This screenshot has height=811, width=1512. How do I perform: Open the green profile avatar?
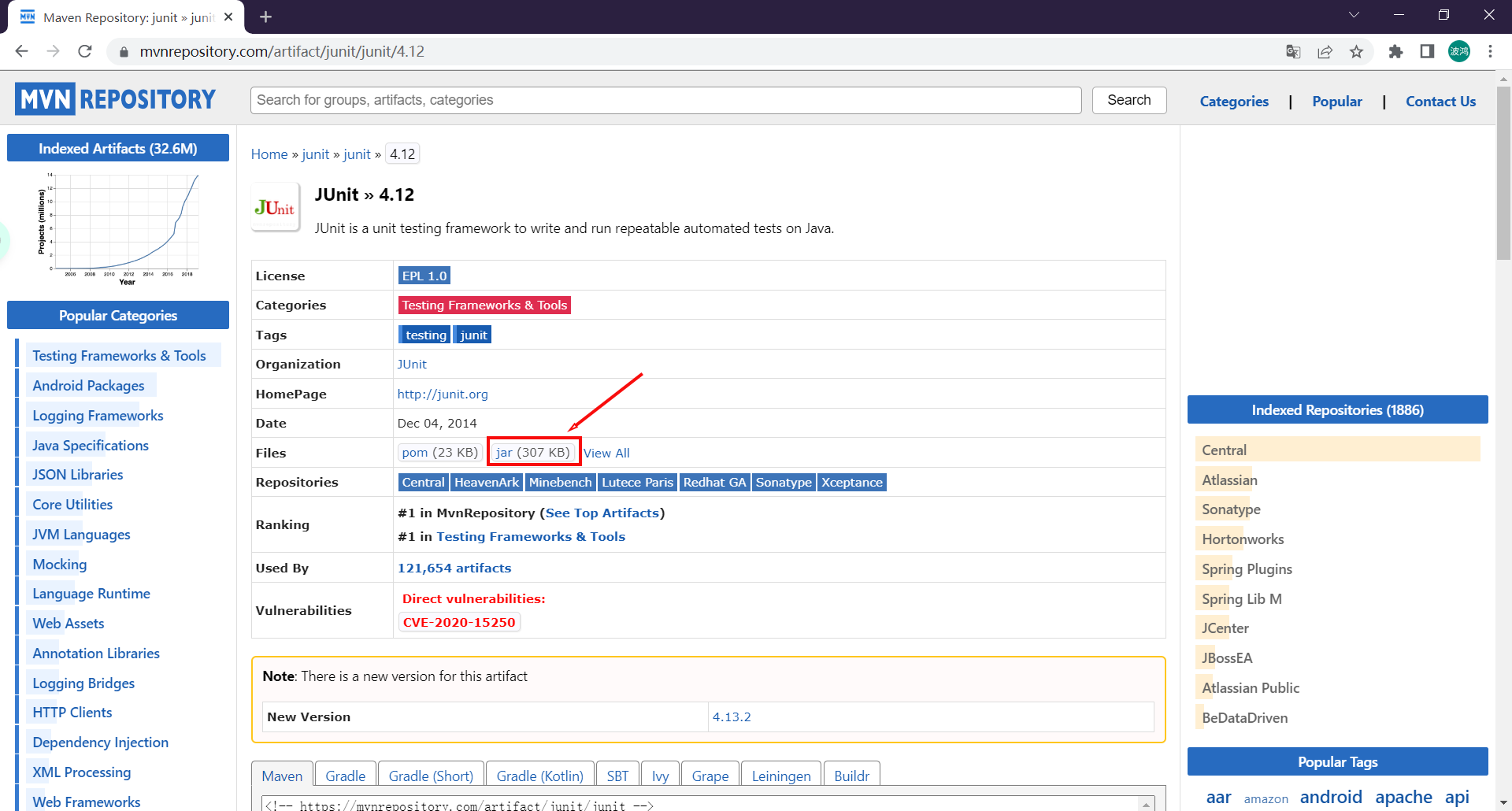coord(1459,51)
